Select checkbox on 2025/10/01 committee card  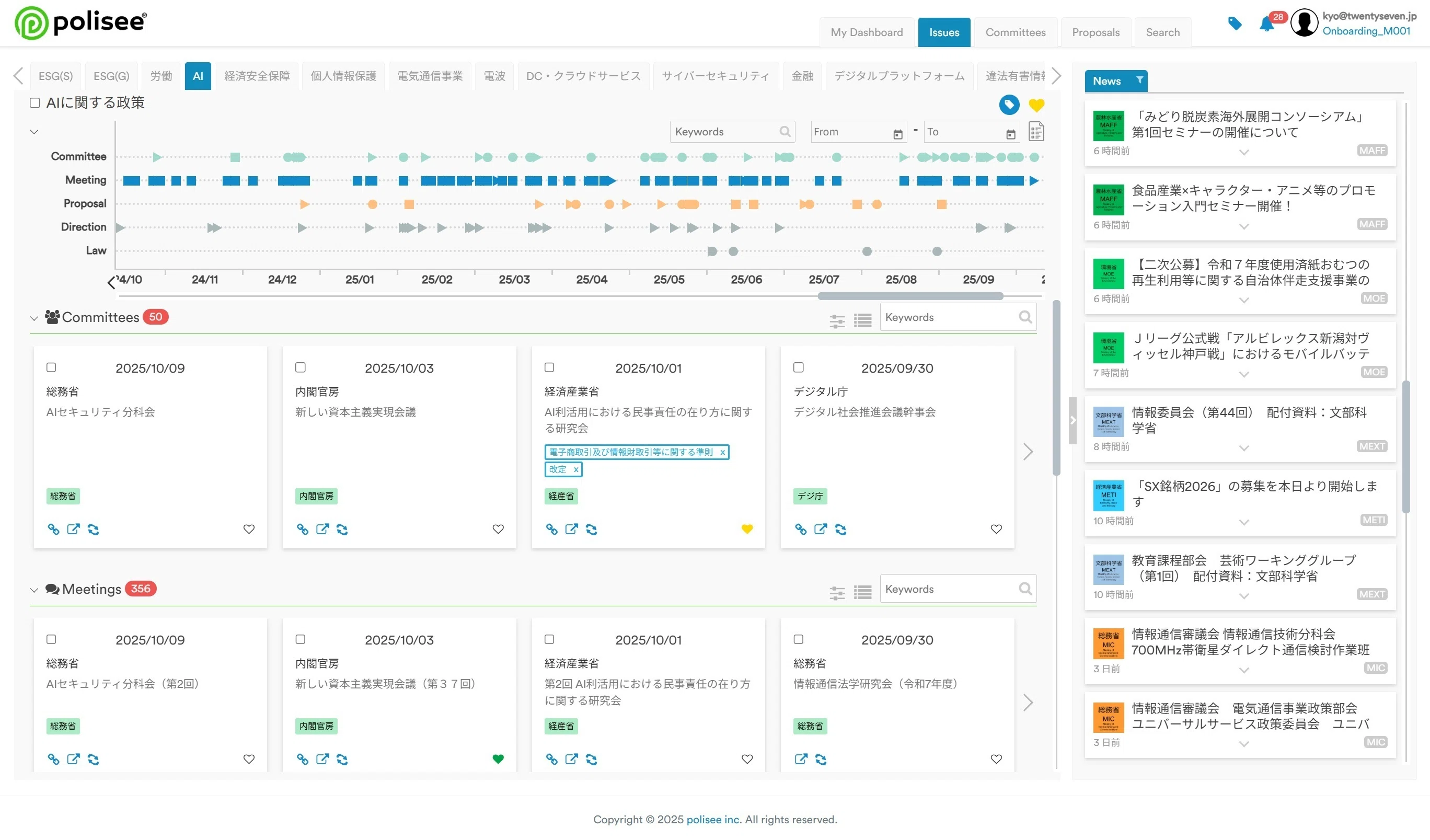[x=549, y=367]
